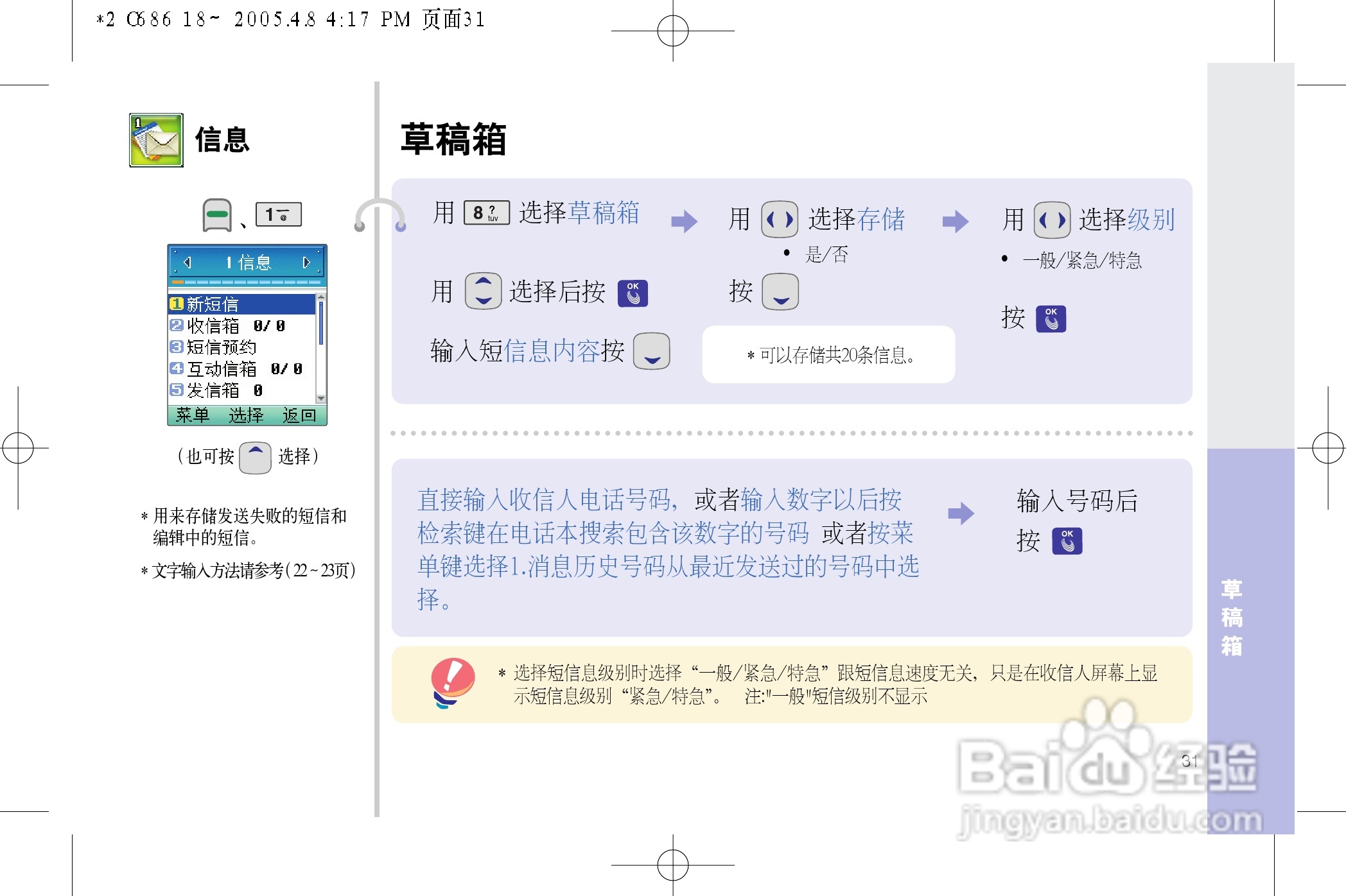1346x896 pixels.
Task: Click scrollbar down arrow in phone menu
Action: (x=321, y=399)
